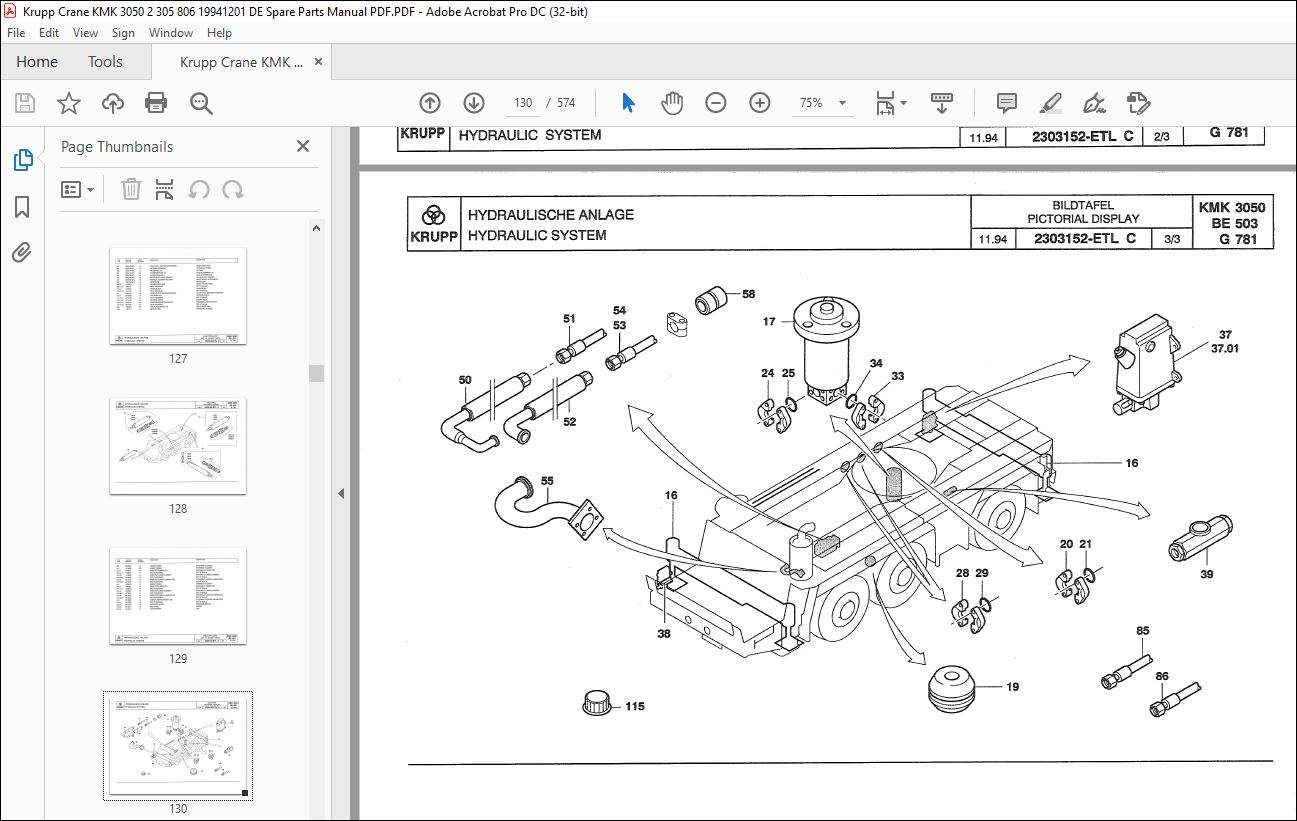This screenshot has width=1297, height=821.
Task: Select the arrow selection tool
Action: (628, 103)
